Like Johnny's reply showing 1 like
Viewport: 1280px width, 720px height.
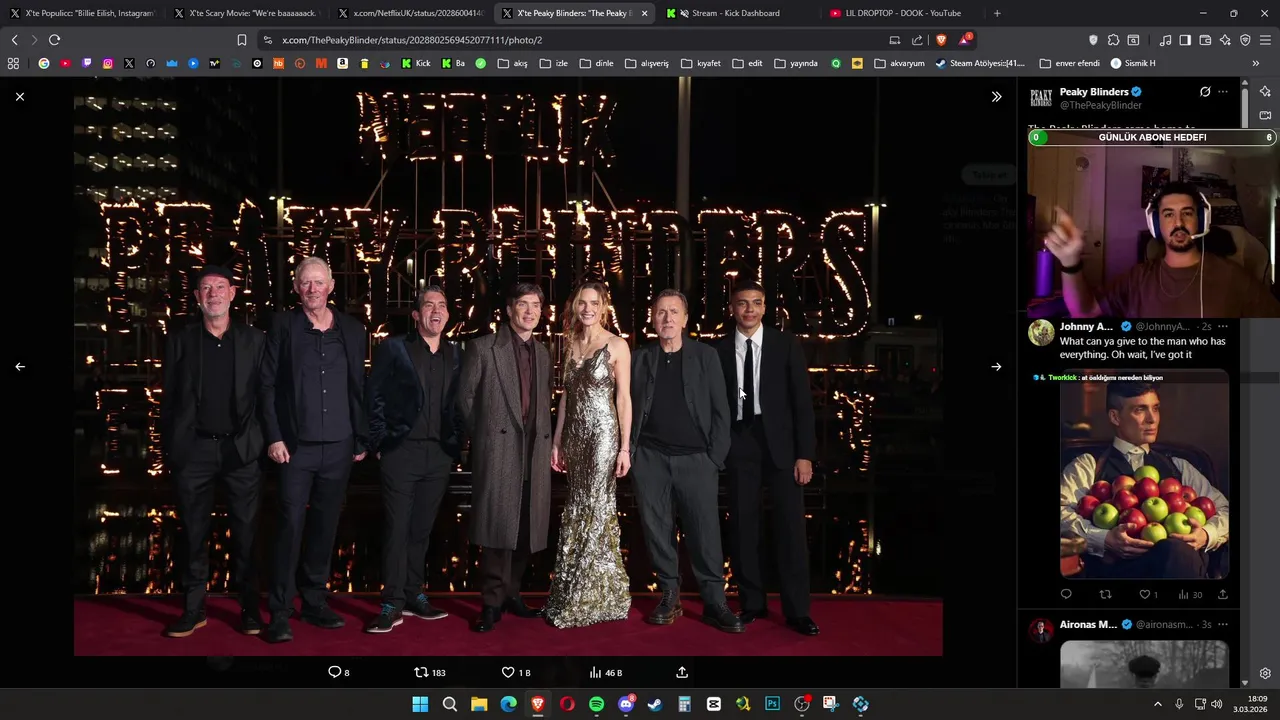[x=1145, y=595]
